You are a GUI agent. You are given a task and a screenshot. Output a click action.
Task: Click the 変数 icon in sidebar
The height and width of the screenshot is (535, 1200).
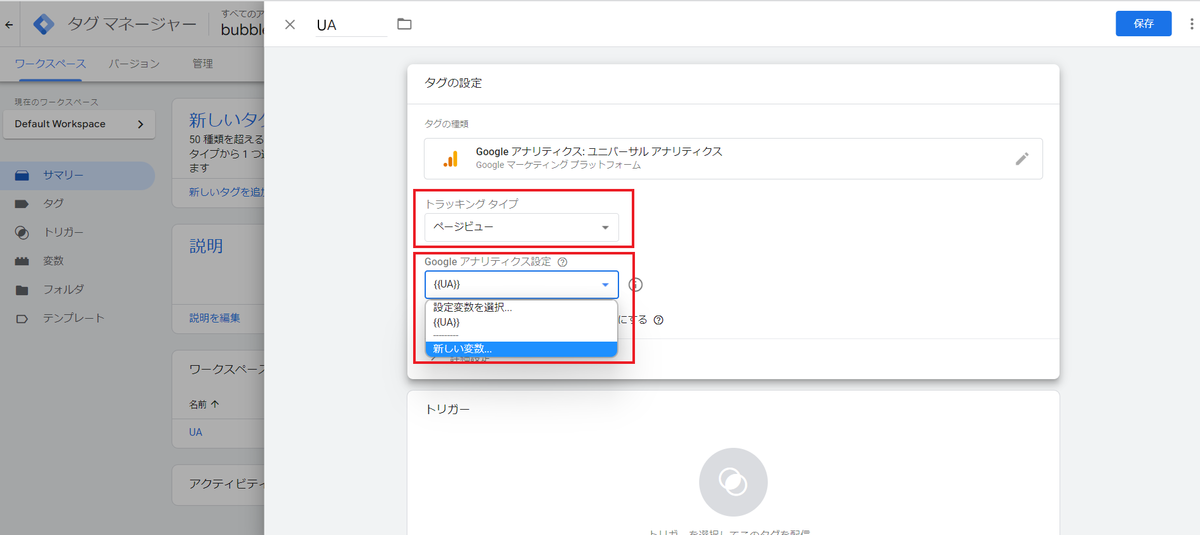[22, 261]
